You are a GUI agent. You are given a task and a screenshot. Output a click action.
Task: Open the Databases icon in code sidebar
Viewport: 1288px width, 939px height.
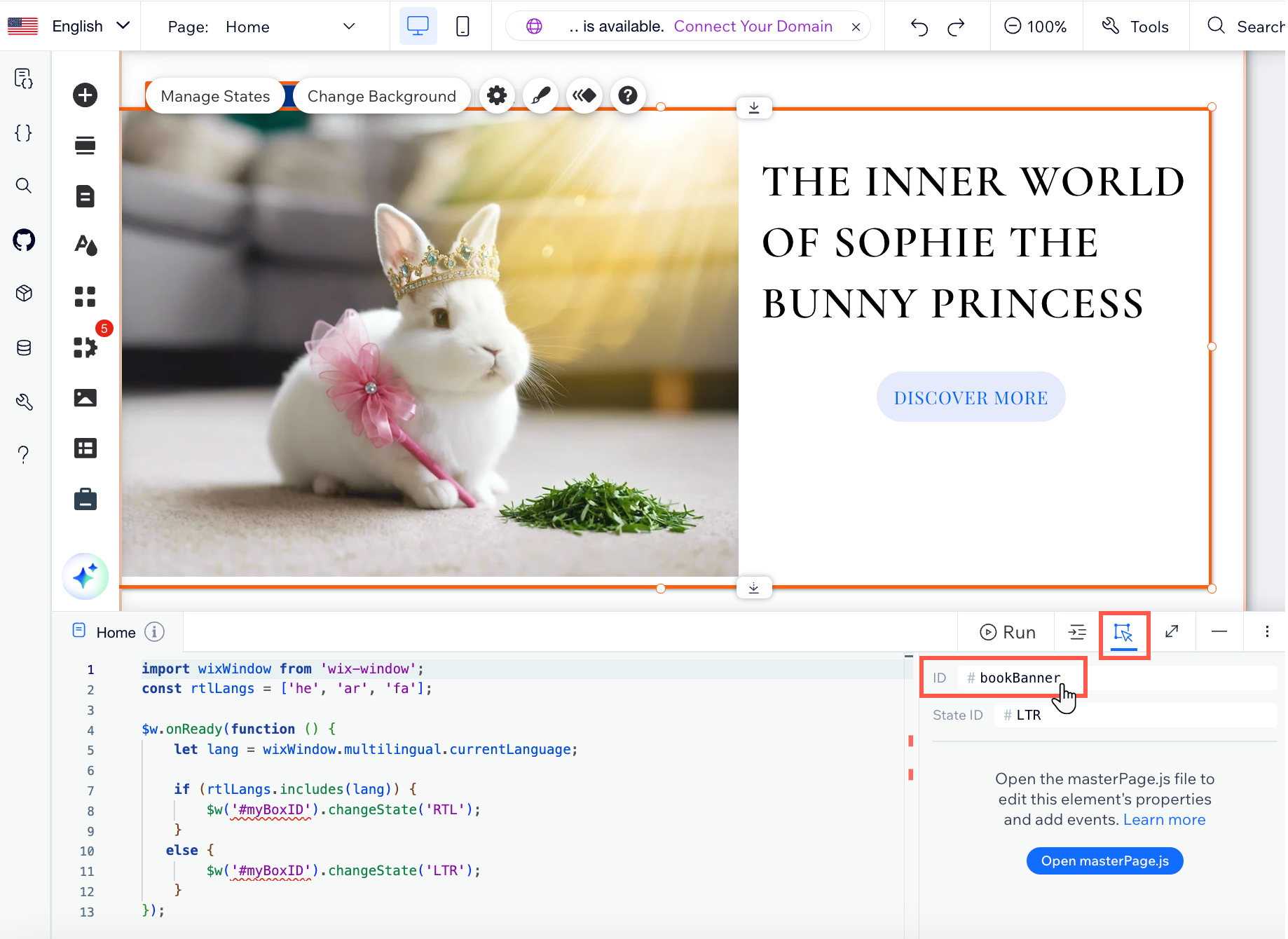tap(24, 348)
